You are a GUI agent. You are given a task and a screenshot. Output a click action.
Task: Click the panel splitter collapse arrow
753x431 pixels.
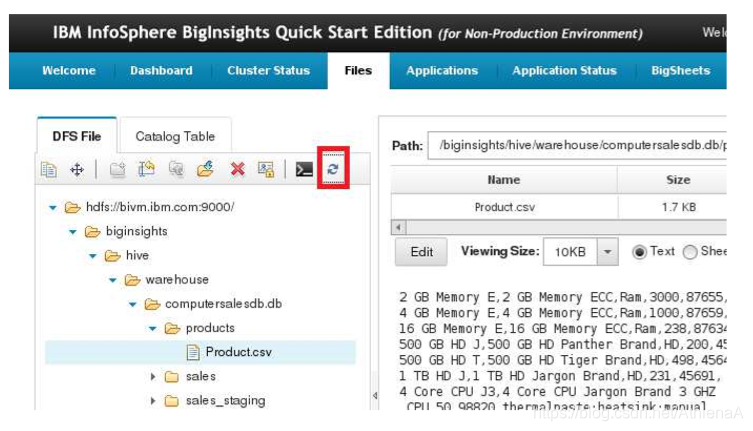click(x=375, y=395)
